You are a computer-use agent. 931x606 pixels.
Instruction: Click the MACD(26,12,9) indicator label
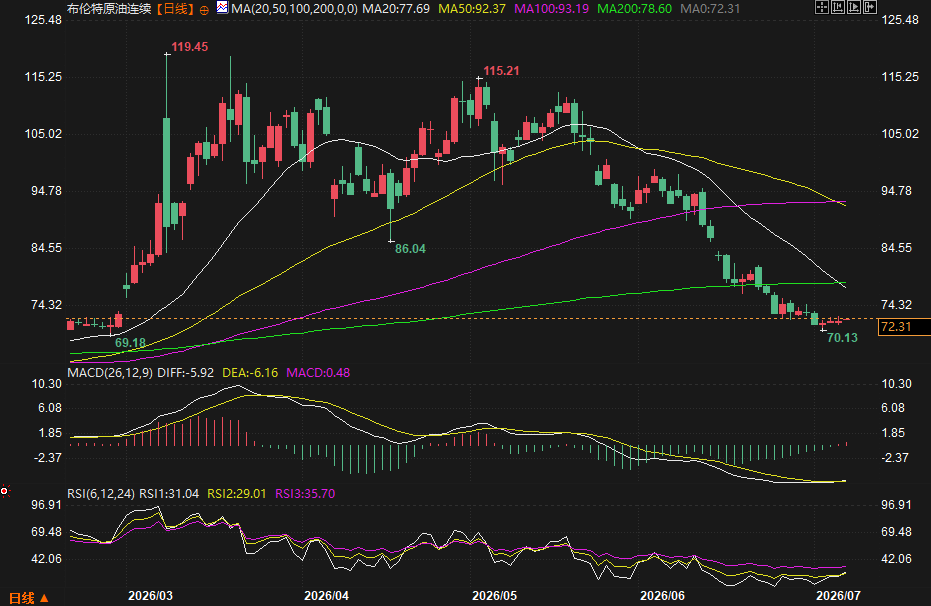click(x=110, y=373)
